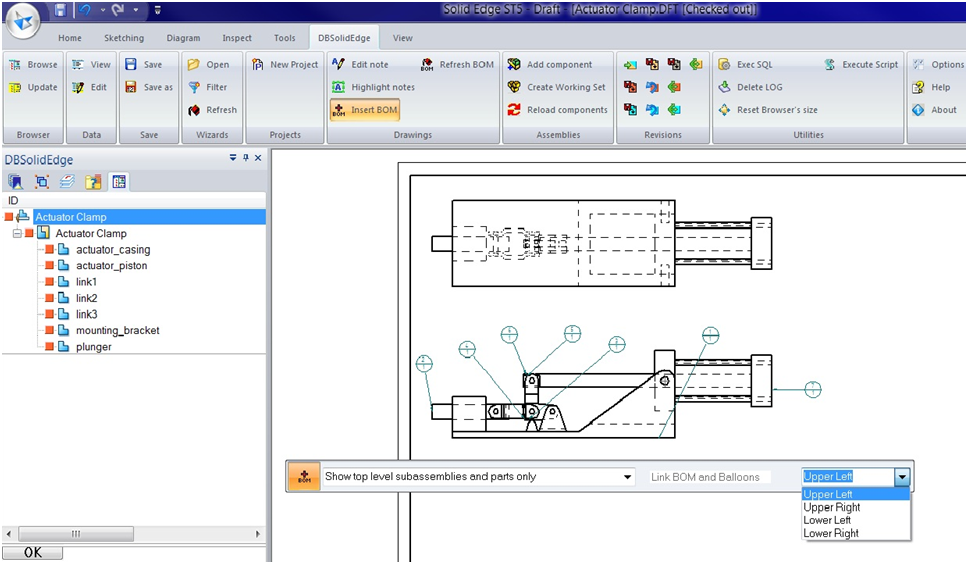This screenshot has height=563, width=966.
Task: Select the selection-box tab icon in DBSolidEdge panel
Action: [42, 181]
